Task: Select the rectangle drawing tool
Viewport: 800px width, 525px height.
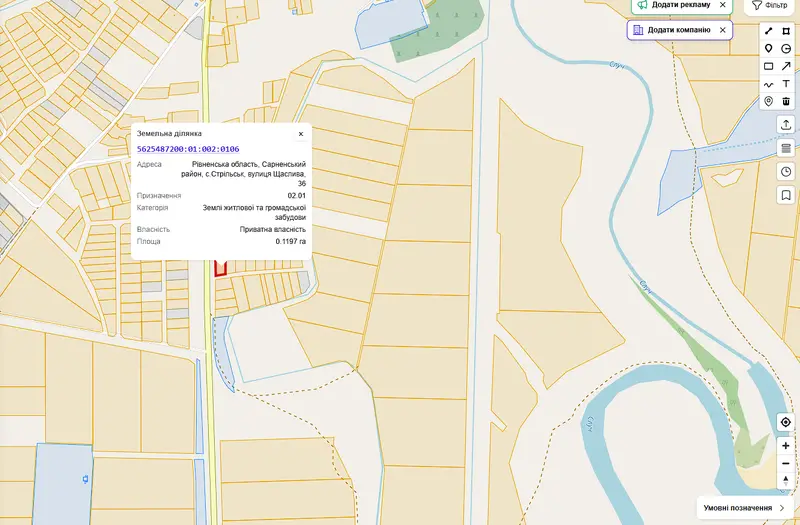Action: [x=768, y=66]
